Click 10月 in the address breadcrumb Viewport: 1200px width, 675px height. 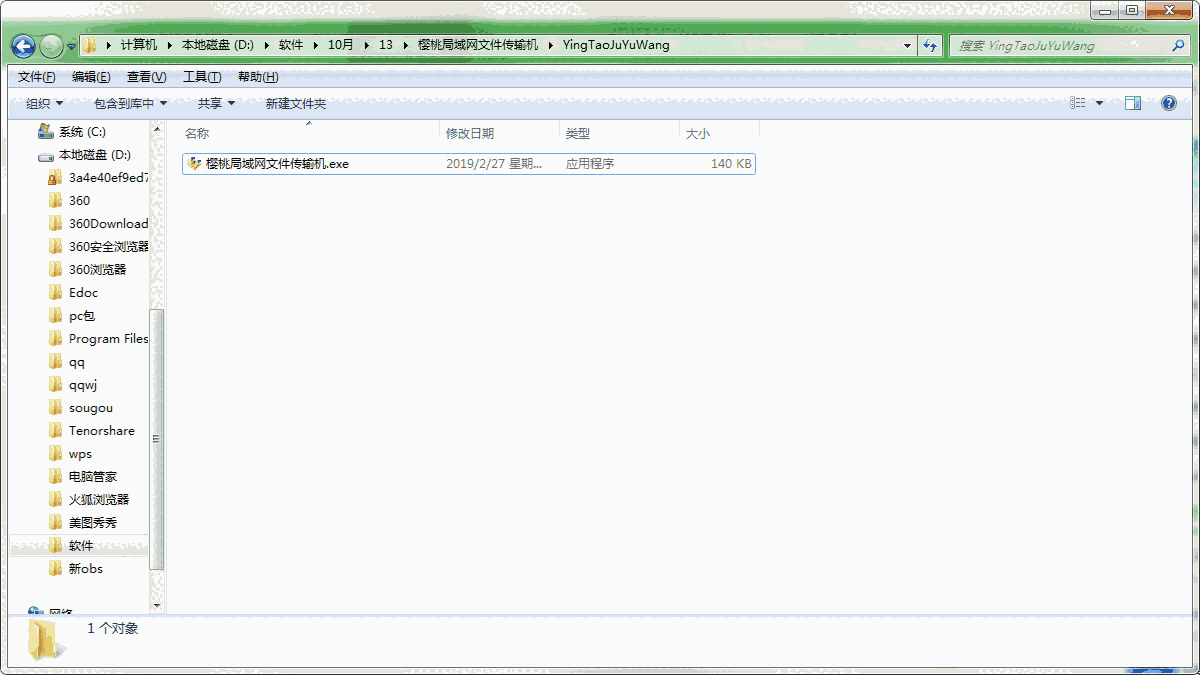coord(341,46)
